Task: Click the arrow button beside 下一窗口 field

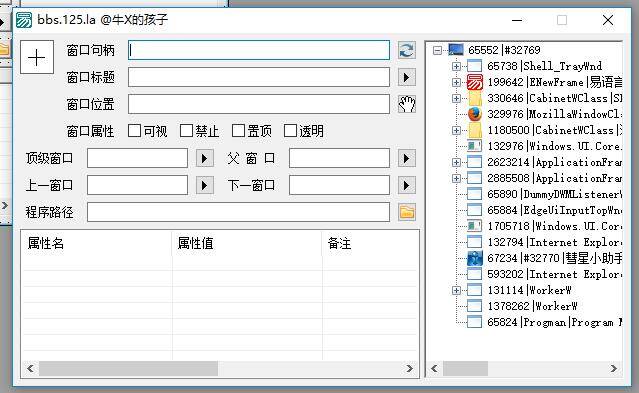Action: (x=407, y=185)
